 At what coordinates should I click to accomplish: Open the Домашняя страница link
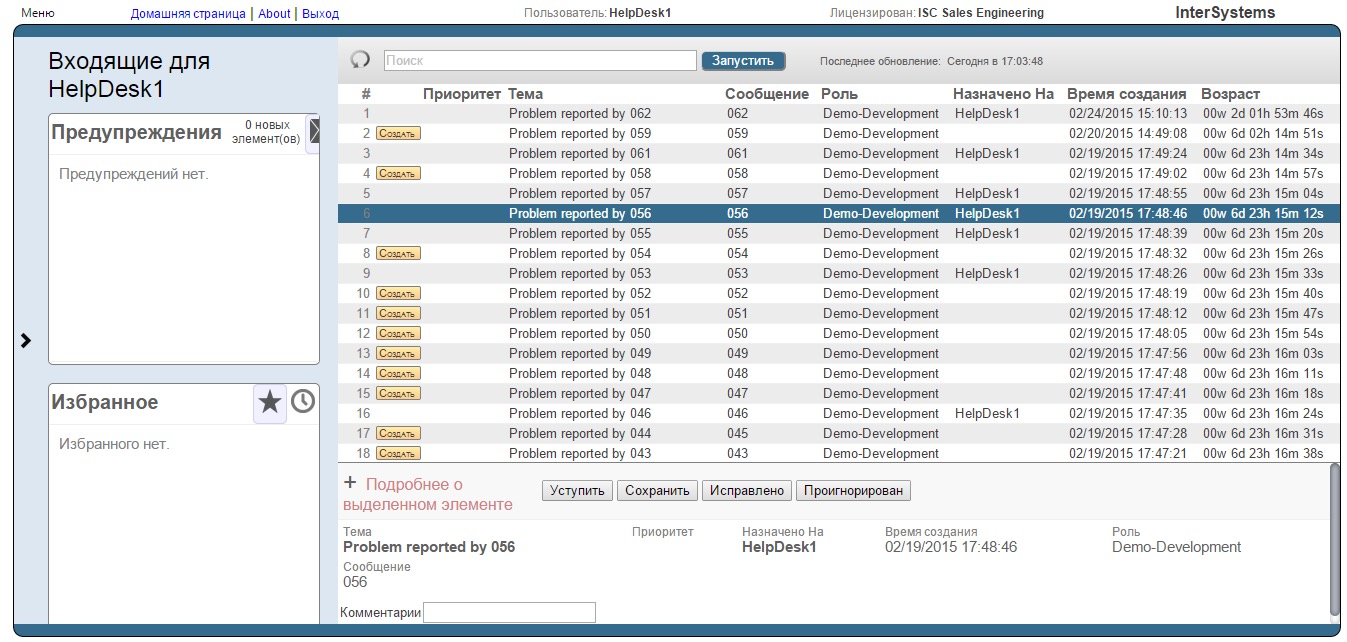pos(188,14)
